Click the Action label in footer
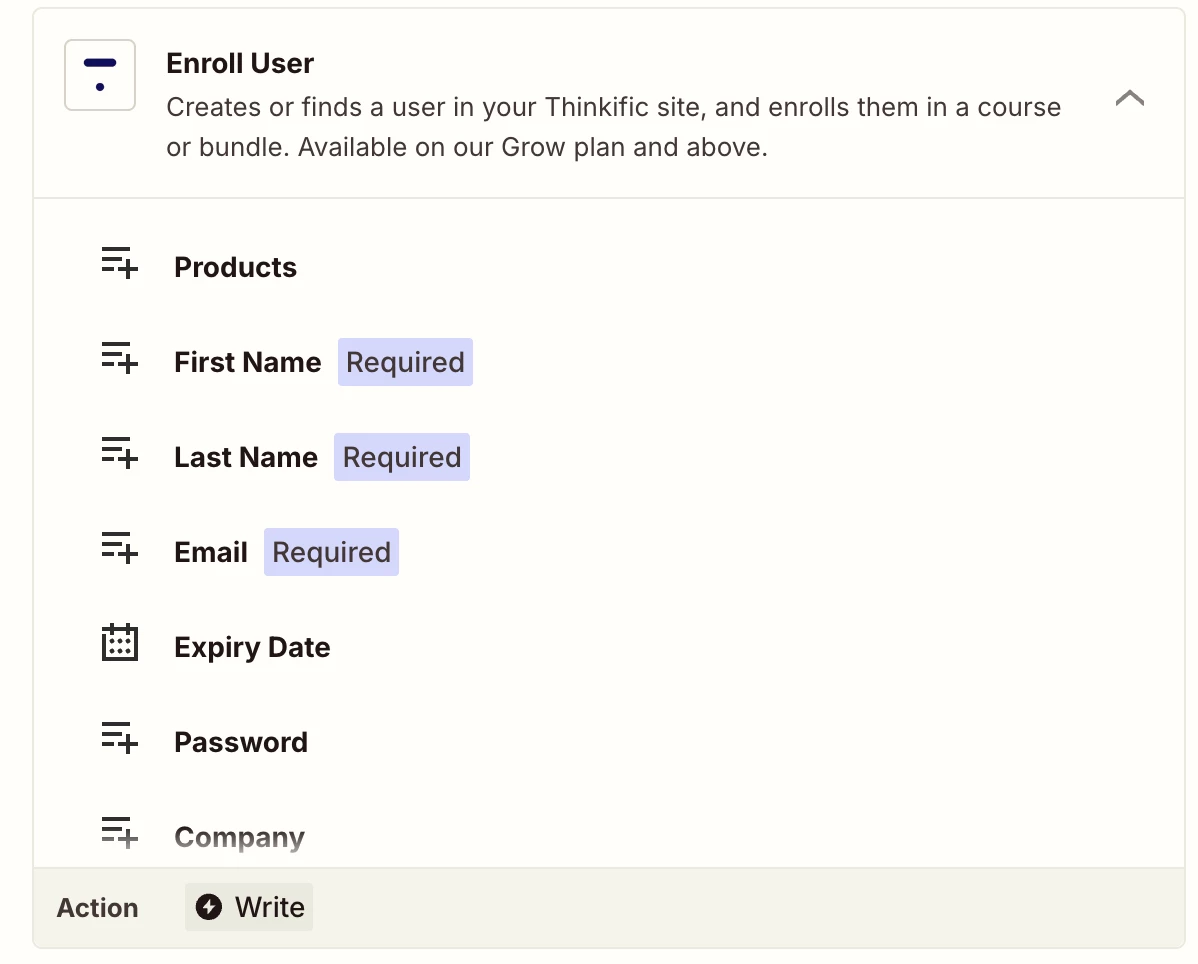The image size is (1198, 964). 97,907
